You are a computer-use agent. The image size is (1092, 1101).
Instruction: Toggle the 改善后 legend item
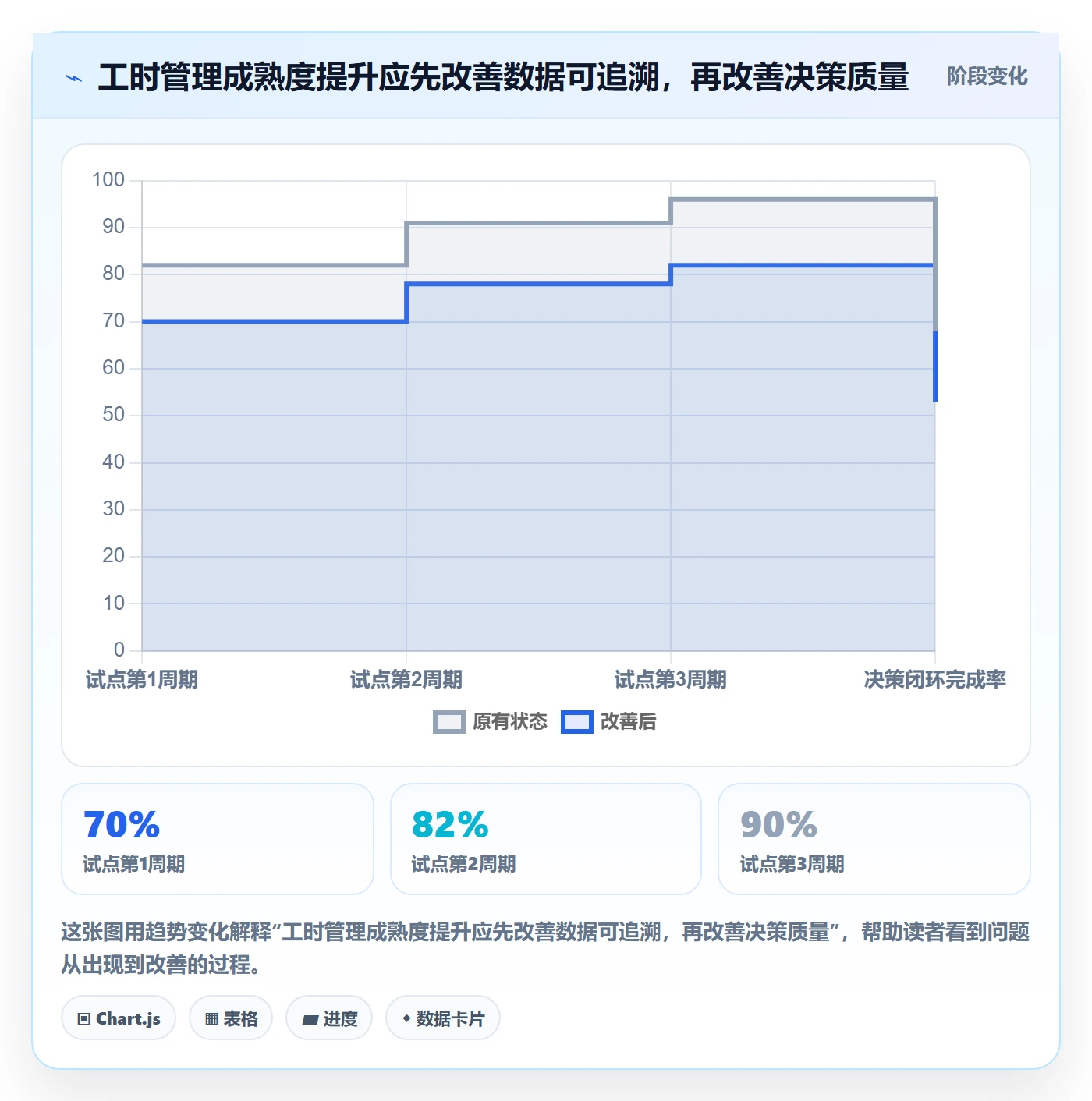click(x=608, y=721)
